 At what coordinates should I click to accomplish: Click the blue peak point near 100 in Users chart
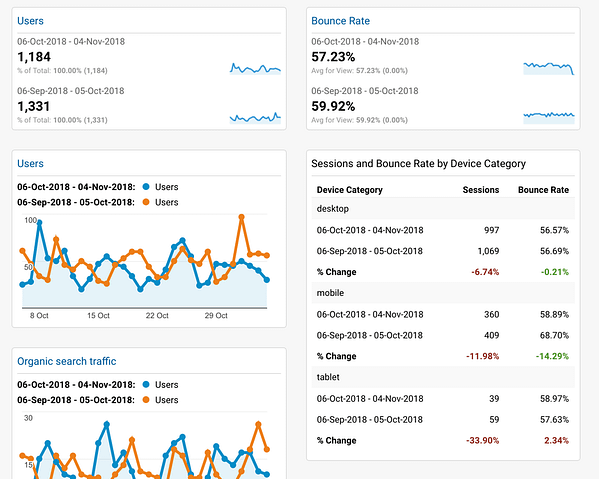pyautogui.click(x=39, y=222)
